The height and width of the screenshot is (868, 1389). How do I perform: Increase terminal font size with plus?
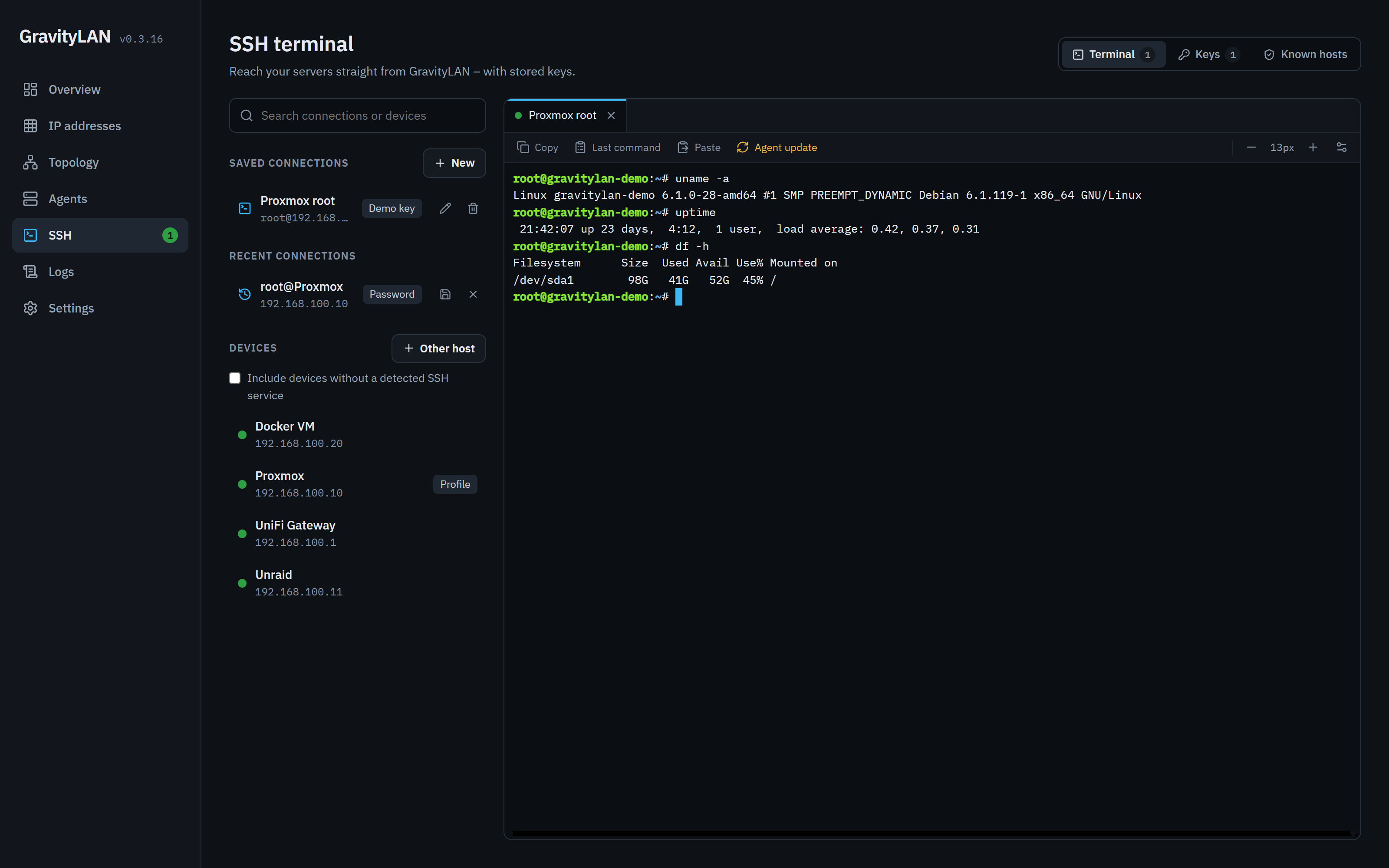pos(1313,148)
